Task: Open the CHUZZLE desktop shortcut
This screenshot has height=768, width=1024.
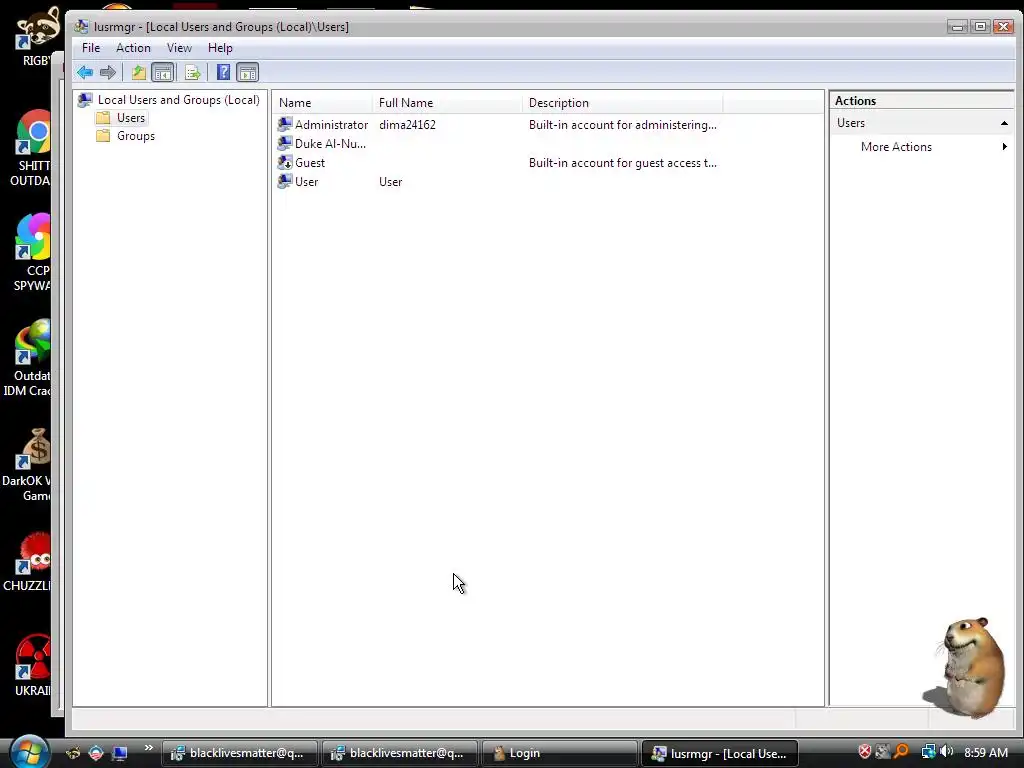Action: click(30, 562)
